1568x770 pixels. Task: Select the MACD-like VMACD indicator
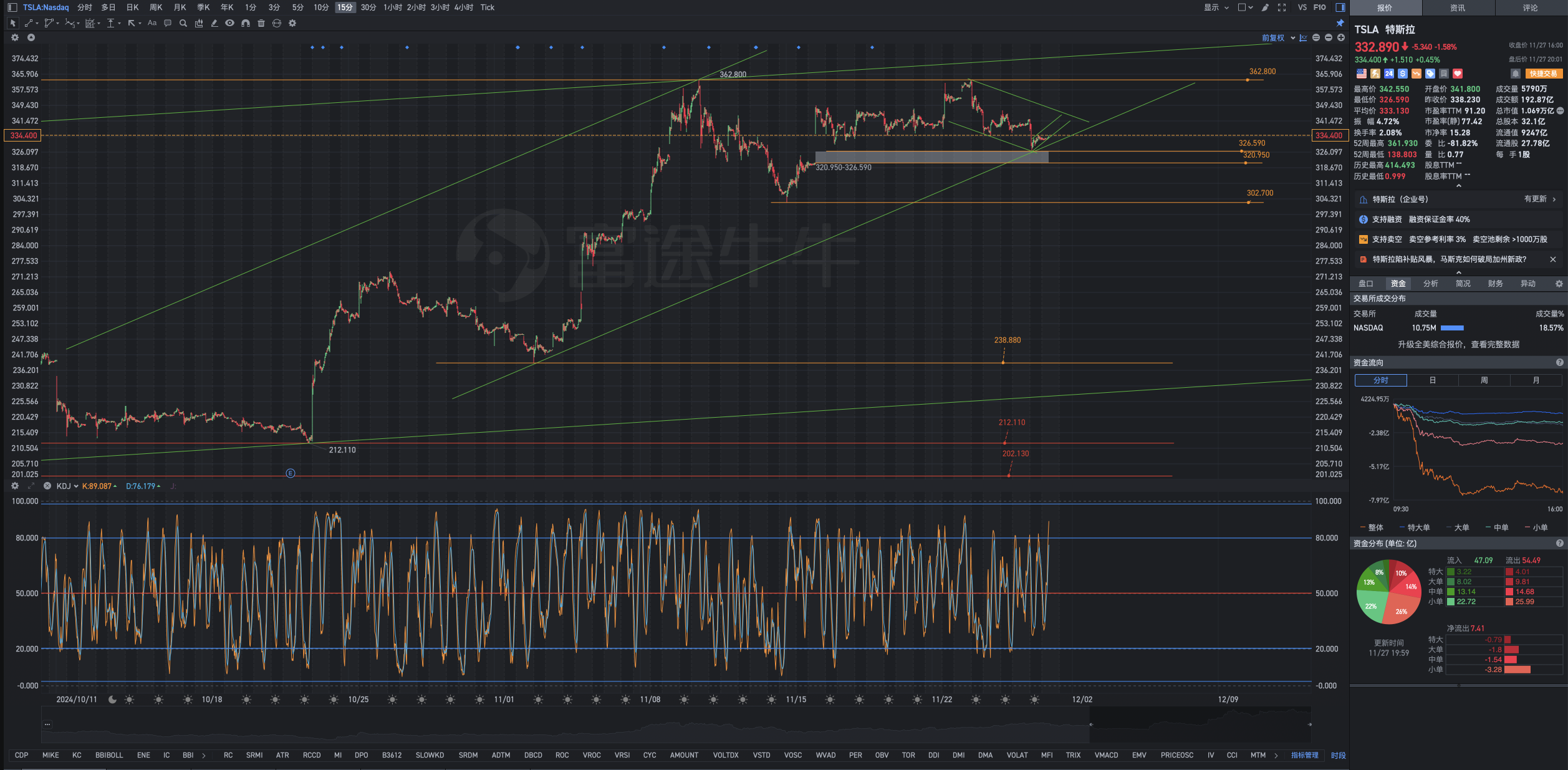[x=1107, y=755]
